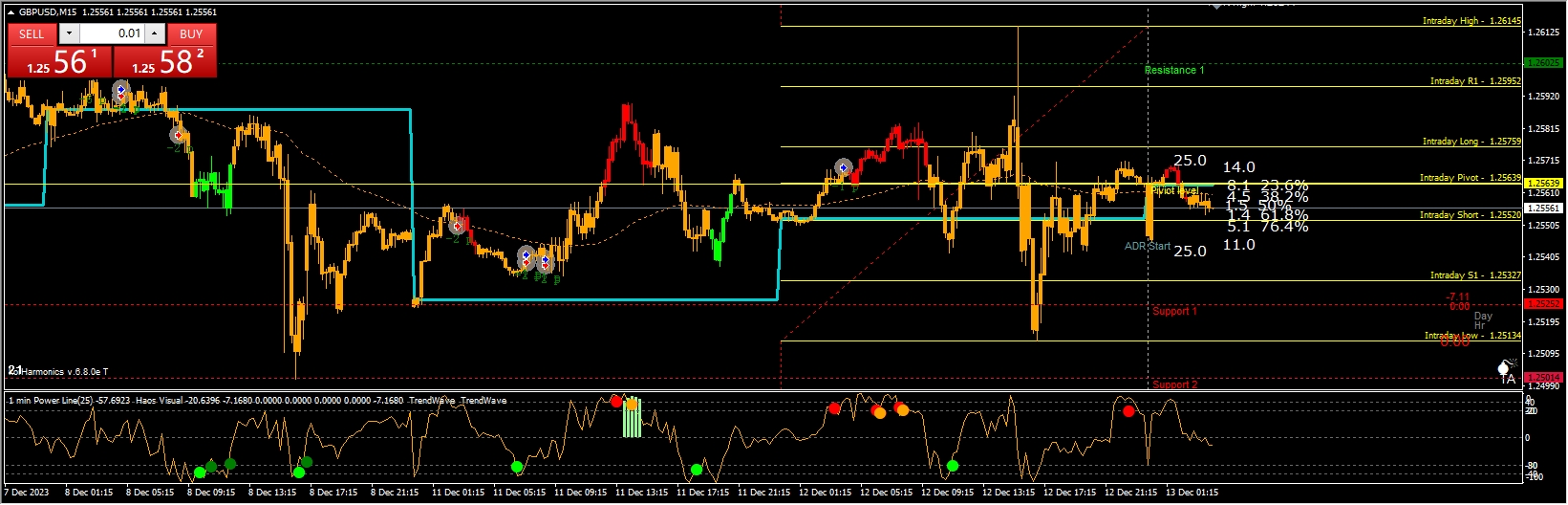Click the 13 Dec 01:15 time label

pos(1192,493)
